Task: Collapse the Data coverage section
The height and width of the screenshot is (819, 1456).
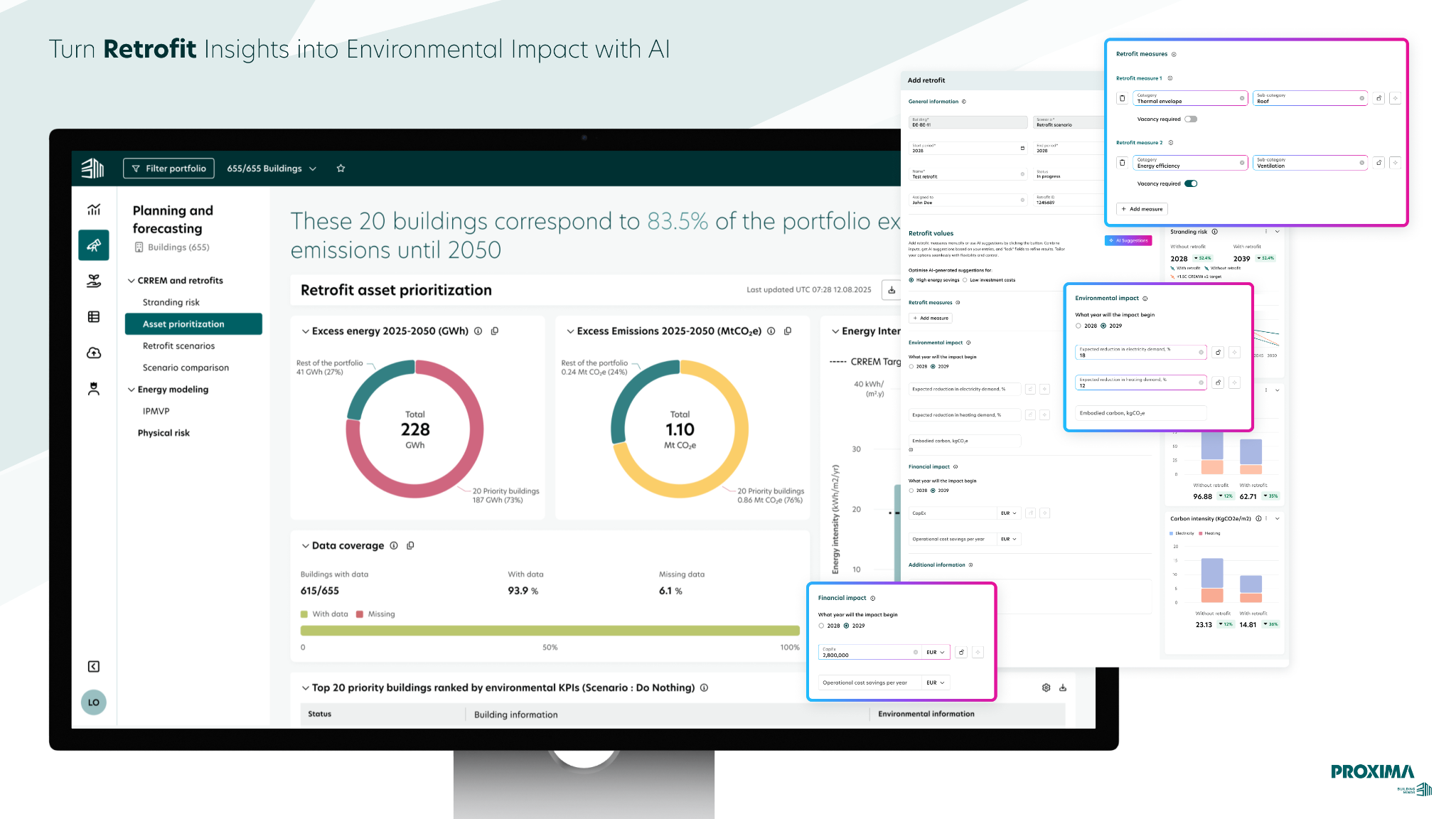Action: coord(306,546)
